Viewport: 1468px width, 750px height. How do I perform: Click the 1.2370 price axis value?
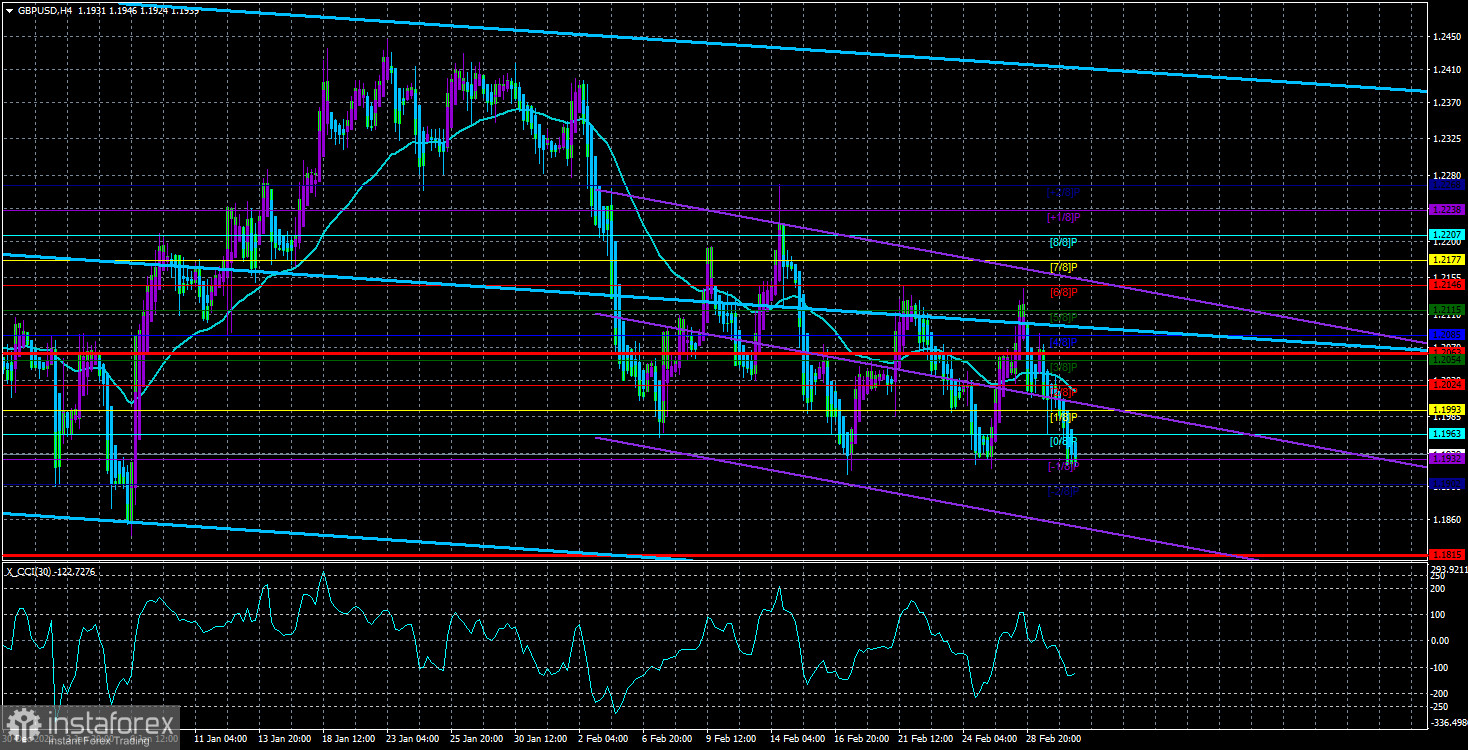(1447, 103)
